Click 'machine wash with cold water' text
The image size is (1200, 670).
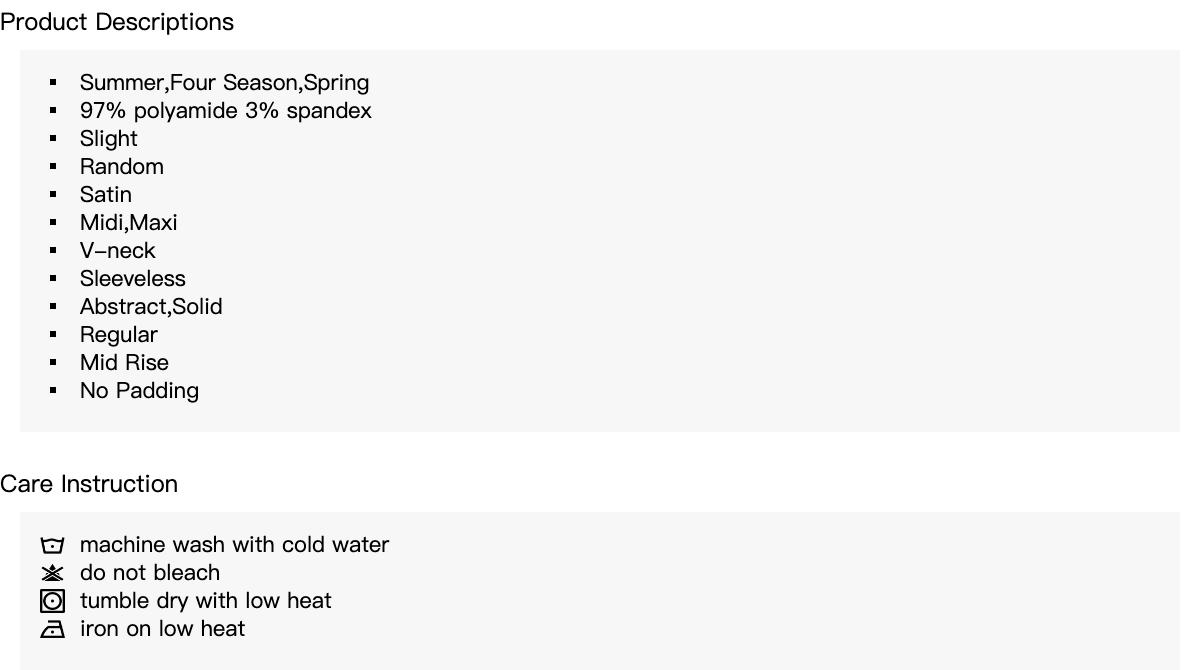pyautogui.click(x=234, y=545)
